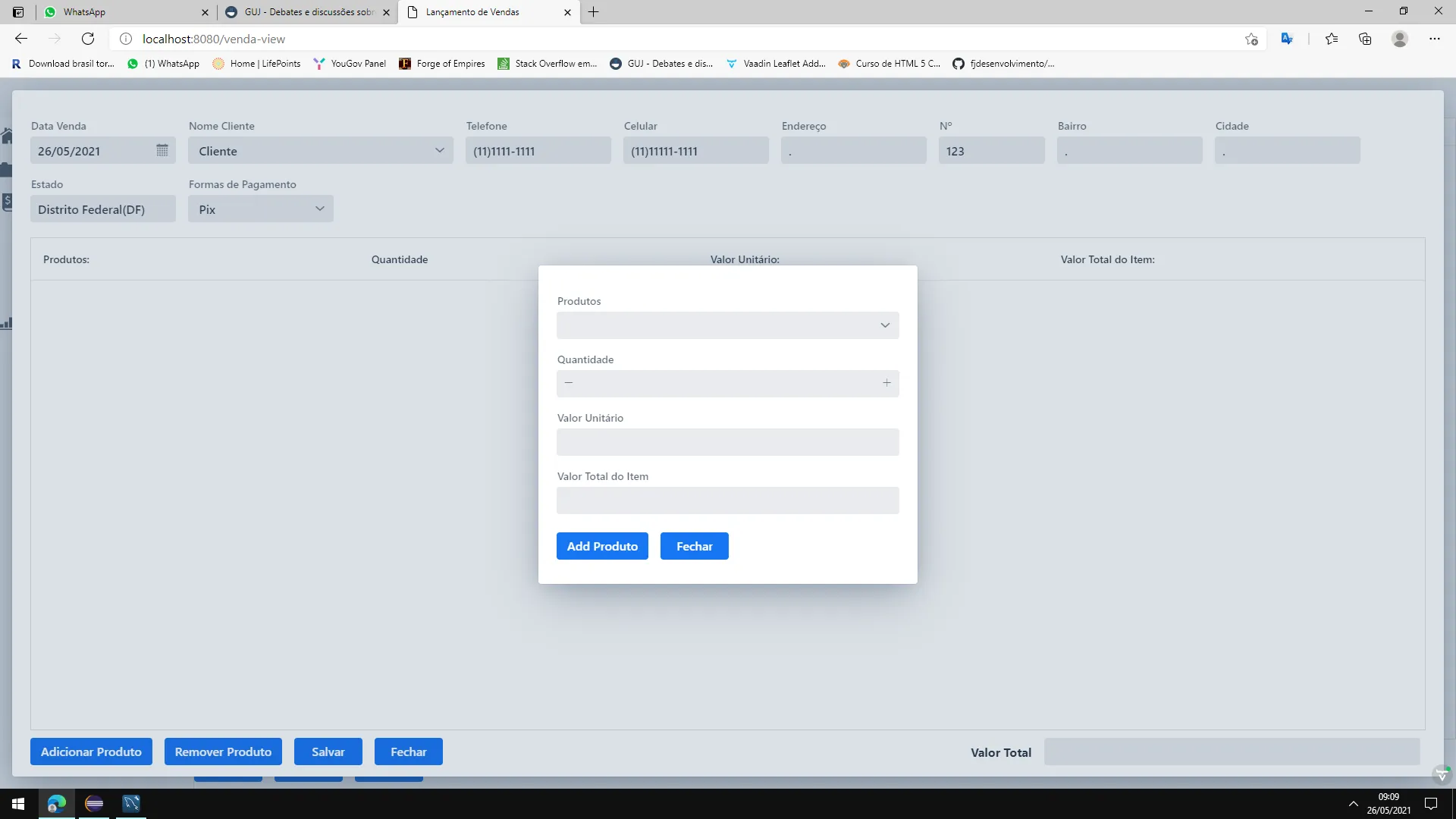Click the Valor Unitário input field
The width and height of the screenshot is (1456, 819).
(727, 442)
